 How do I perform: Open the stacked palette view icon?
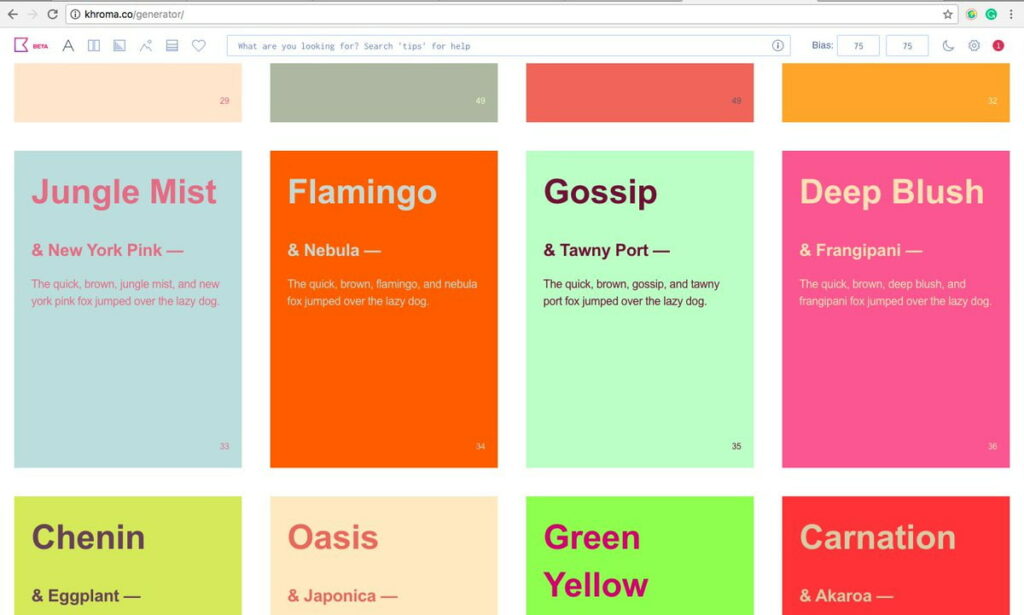click(171, 45)
